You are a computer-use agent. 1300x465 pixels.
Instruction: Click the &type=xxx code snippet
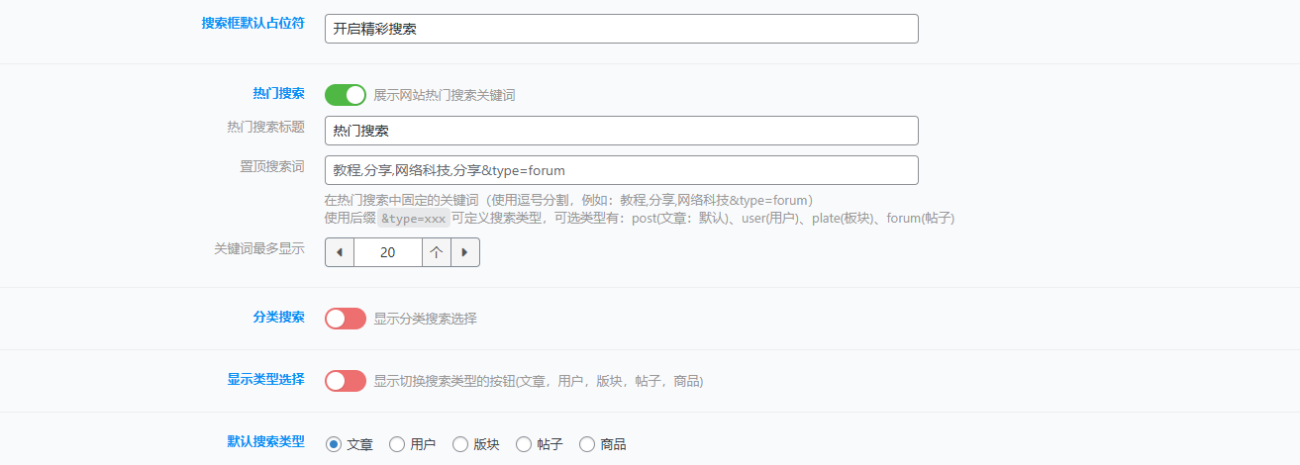point(413,218)
